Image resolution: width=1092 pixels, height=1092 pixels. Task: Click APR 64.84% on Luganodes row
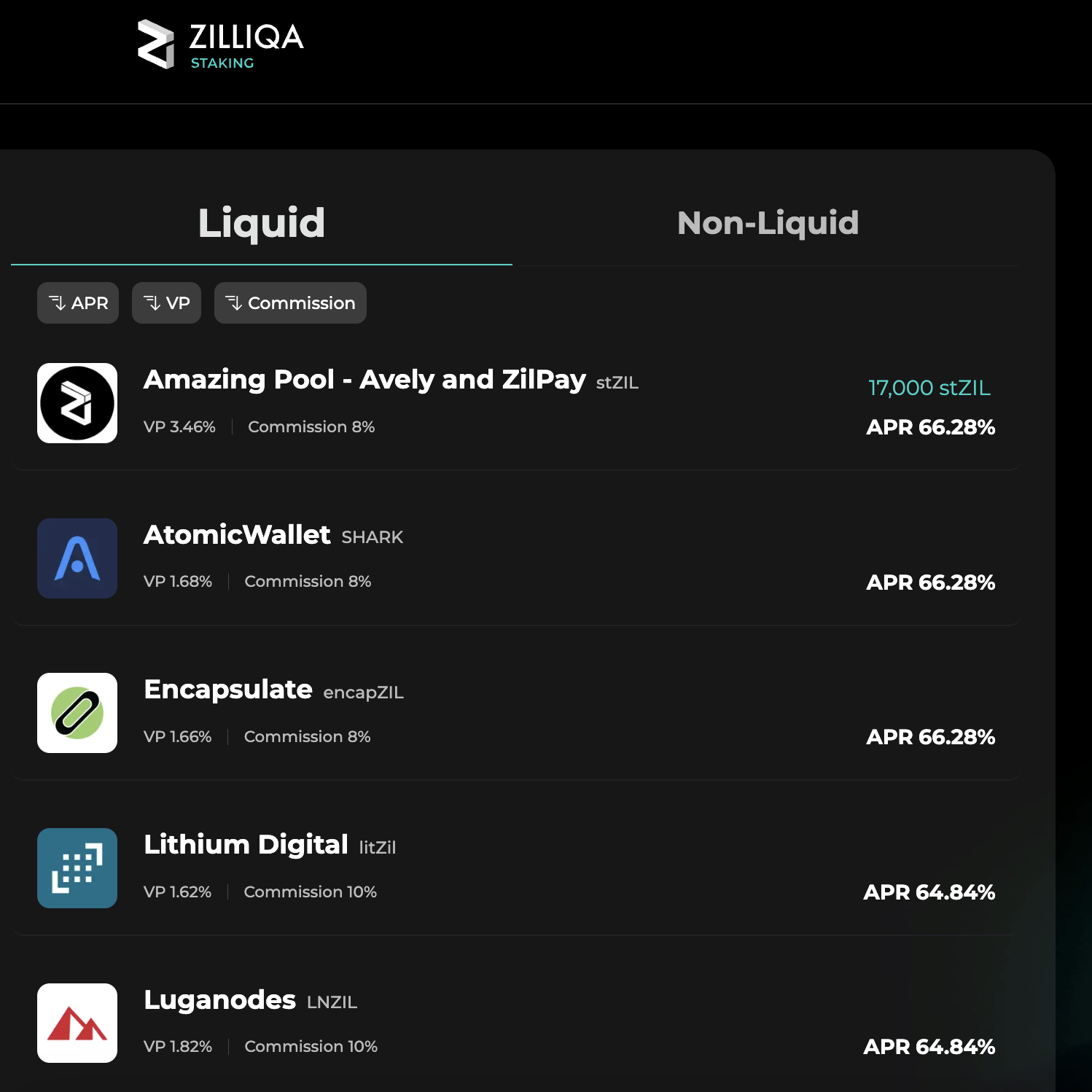coord(930,1047)
